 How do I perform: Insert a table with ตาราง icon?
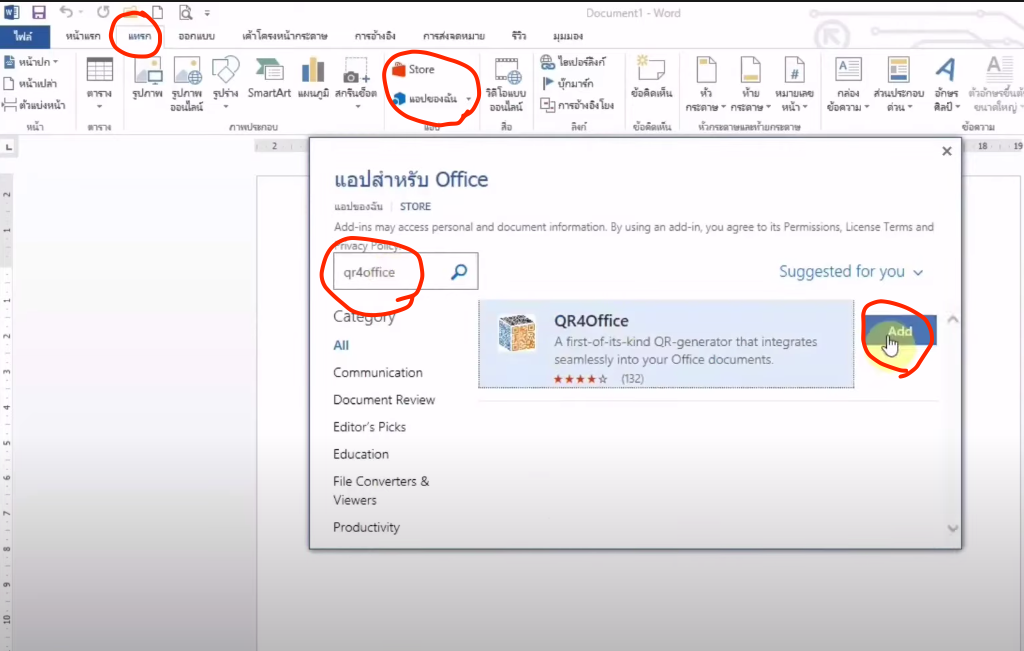tap(99, 83)
